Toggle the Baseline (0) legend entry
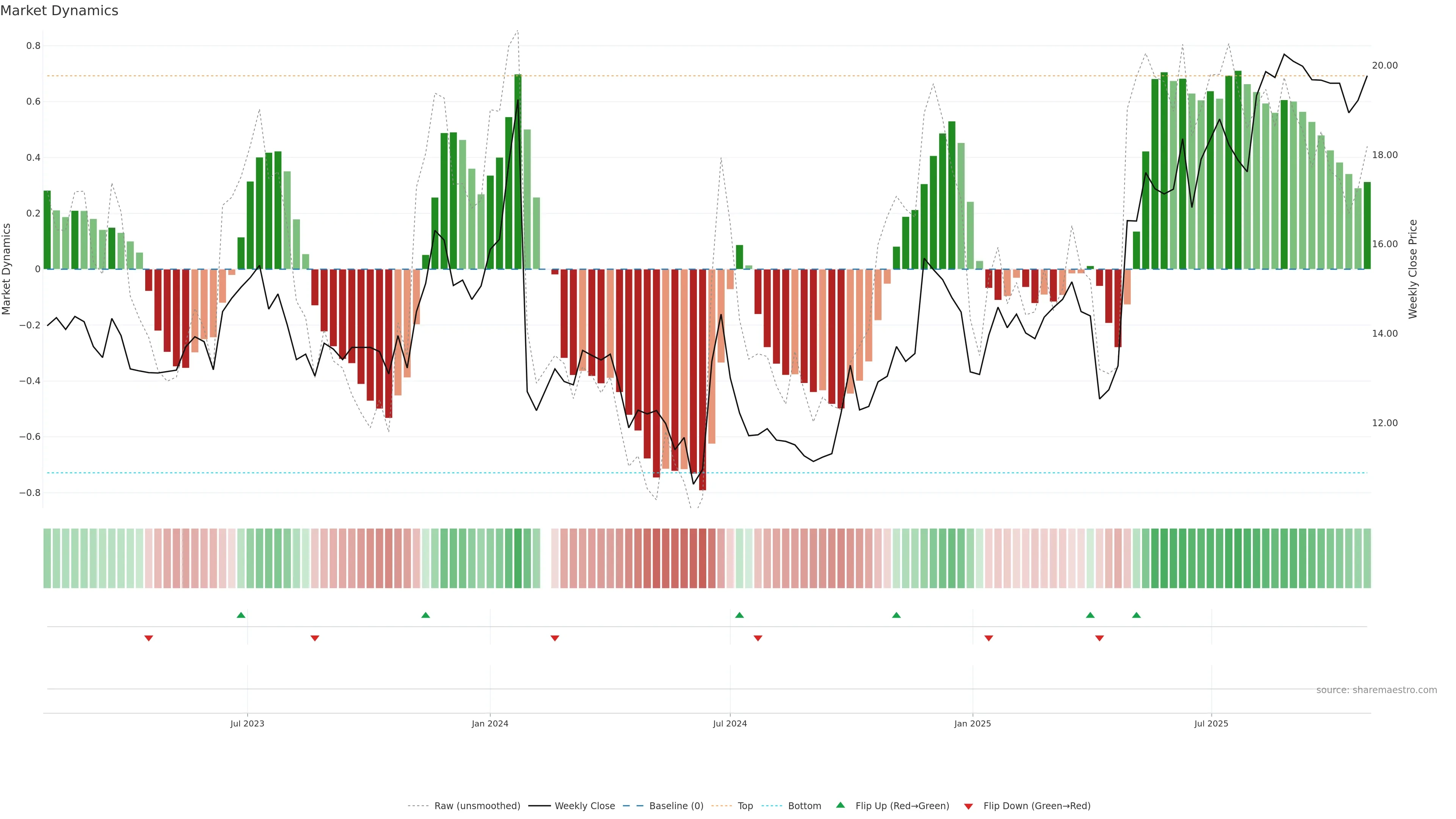Image resolution: width=1456 pixels, height=819 pixels. (676, 806)
